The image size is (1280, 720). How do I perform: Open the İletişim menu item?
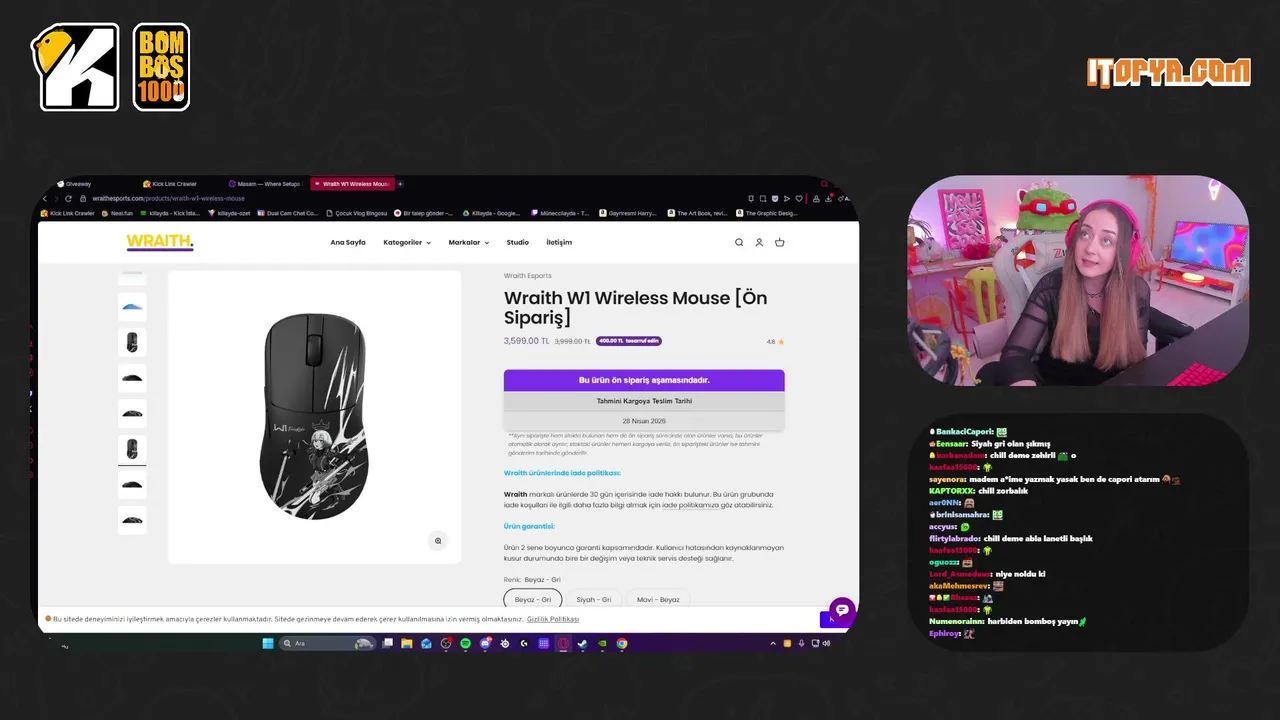(x=559, y=242)
